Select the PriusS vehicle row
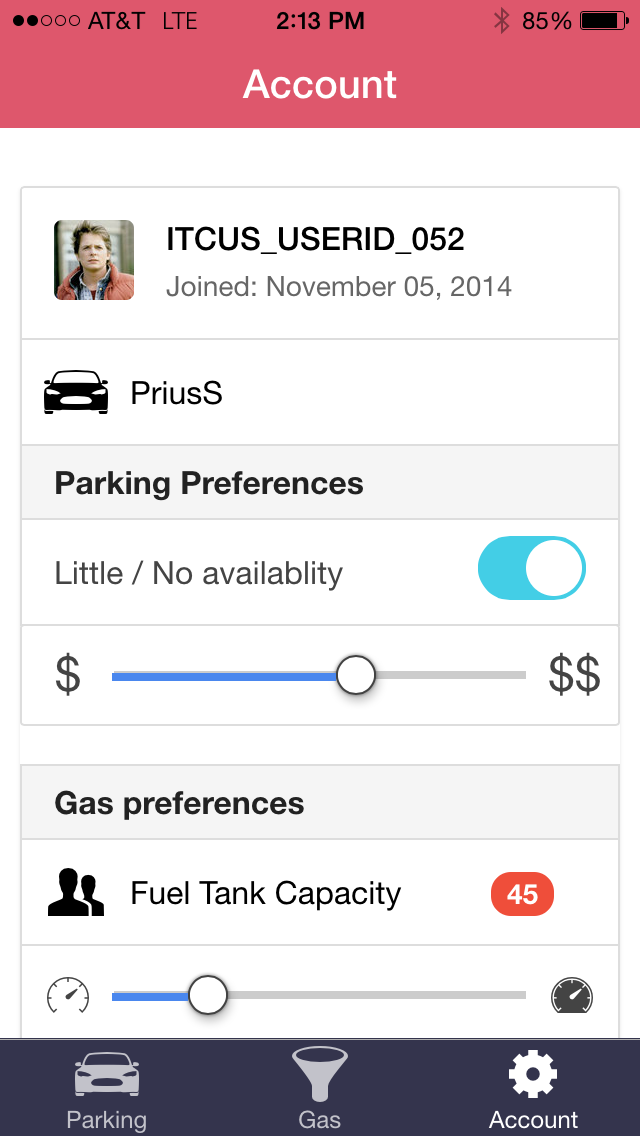640x1136 pixels. [x=320, y=392]
